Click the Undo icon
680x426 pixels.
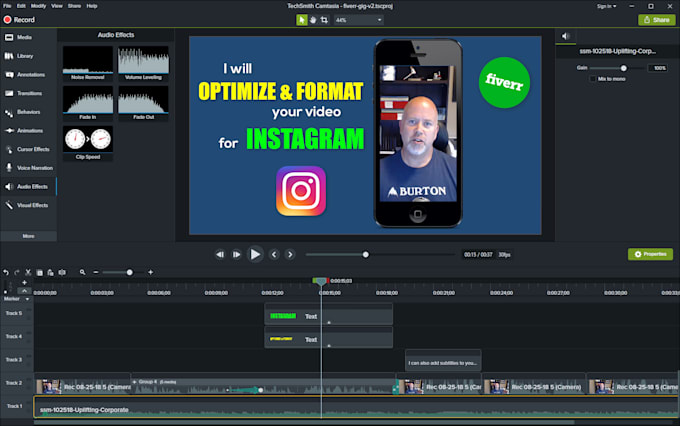coord(6,272)
